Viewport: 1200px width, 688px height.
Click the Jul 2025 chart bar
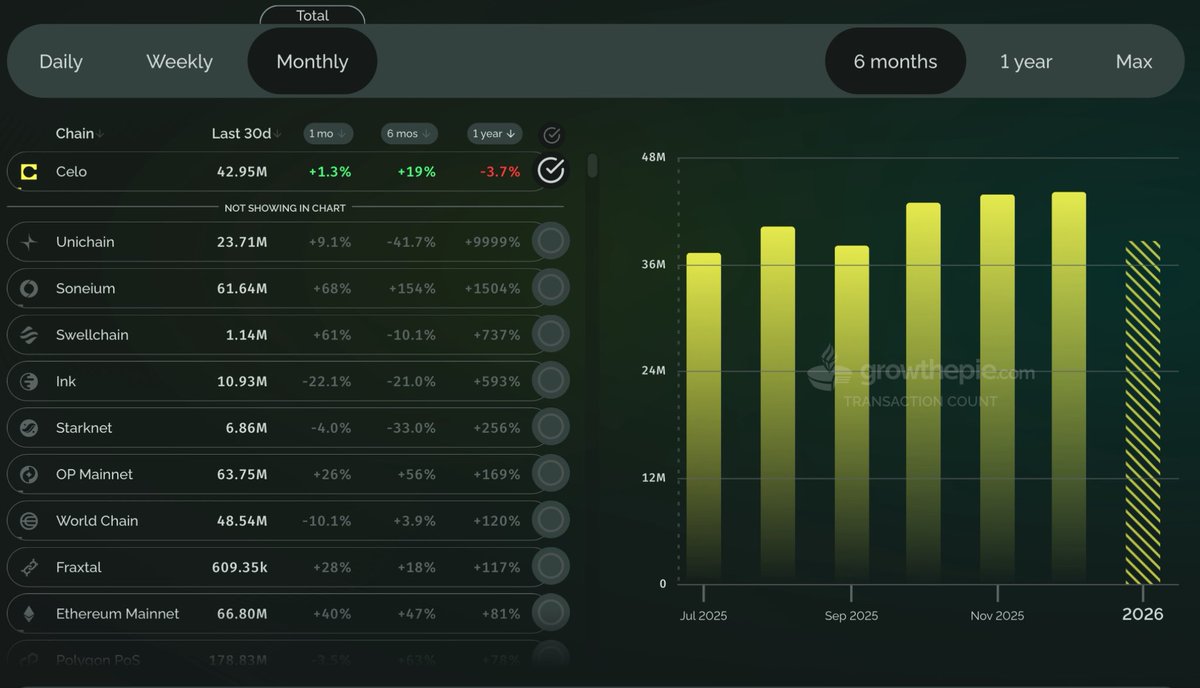(704, 418)
